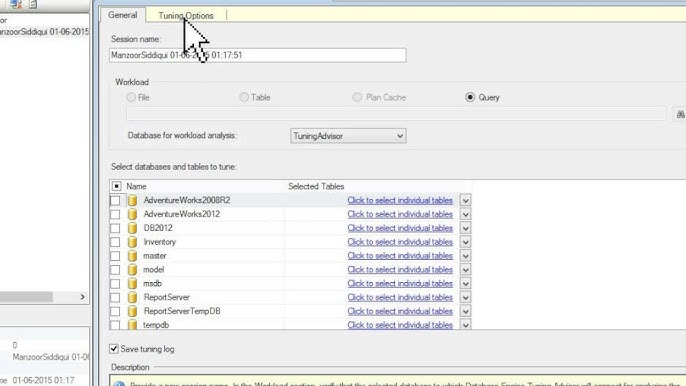686x386 pixels.
Task: Click the tempdb database icon
Action: tap(132, 325)
